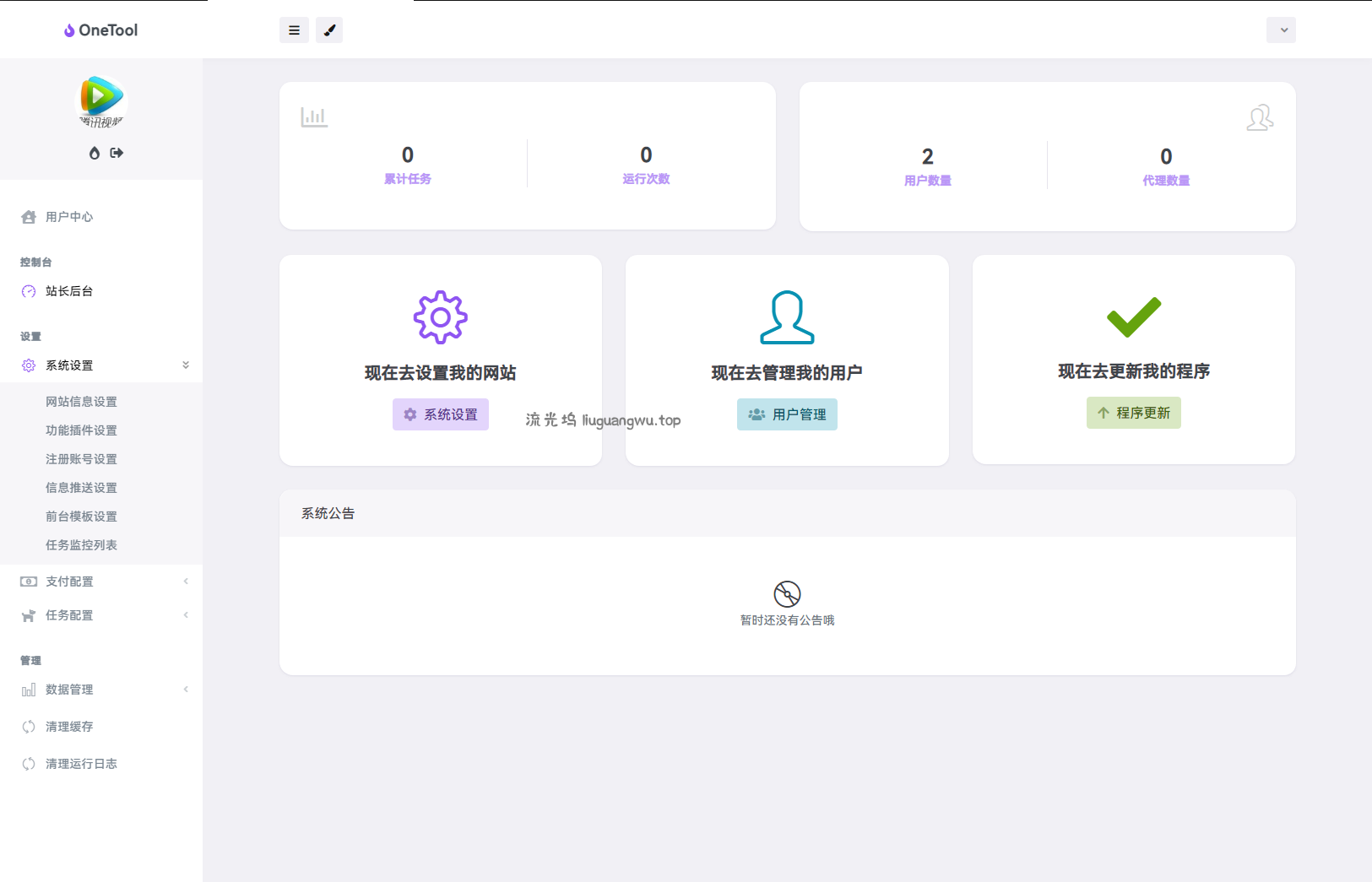1372x882 pixels.
Task: Expand the 任务配置 sidebar menu
Action: (x=101, y=615)
